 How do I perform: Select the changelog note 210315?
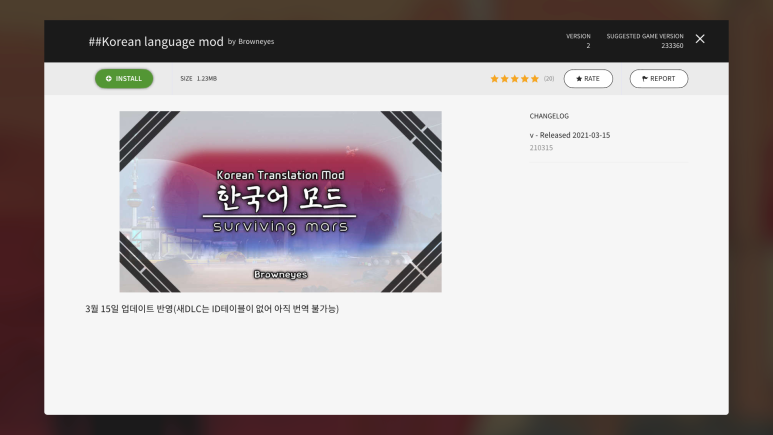(x=541, y=147)
